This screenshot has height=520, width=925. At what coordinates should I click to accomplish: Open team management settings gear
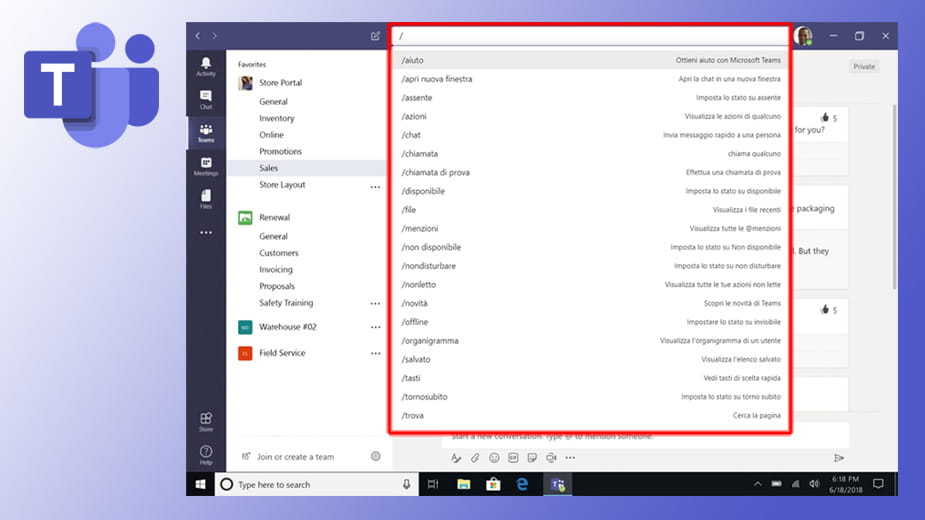click(x=375, y=456)
